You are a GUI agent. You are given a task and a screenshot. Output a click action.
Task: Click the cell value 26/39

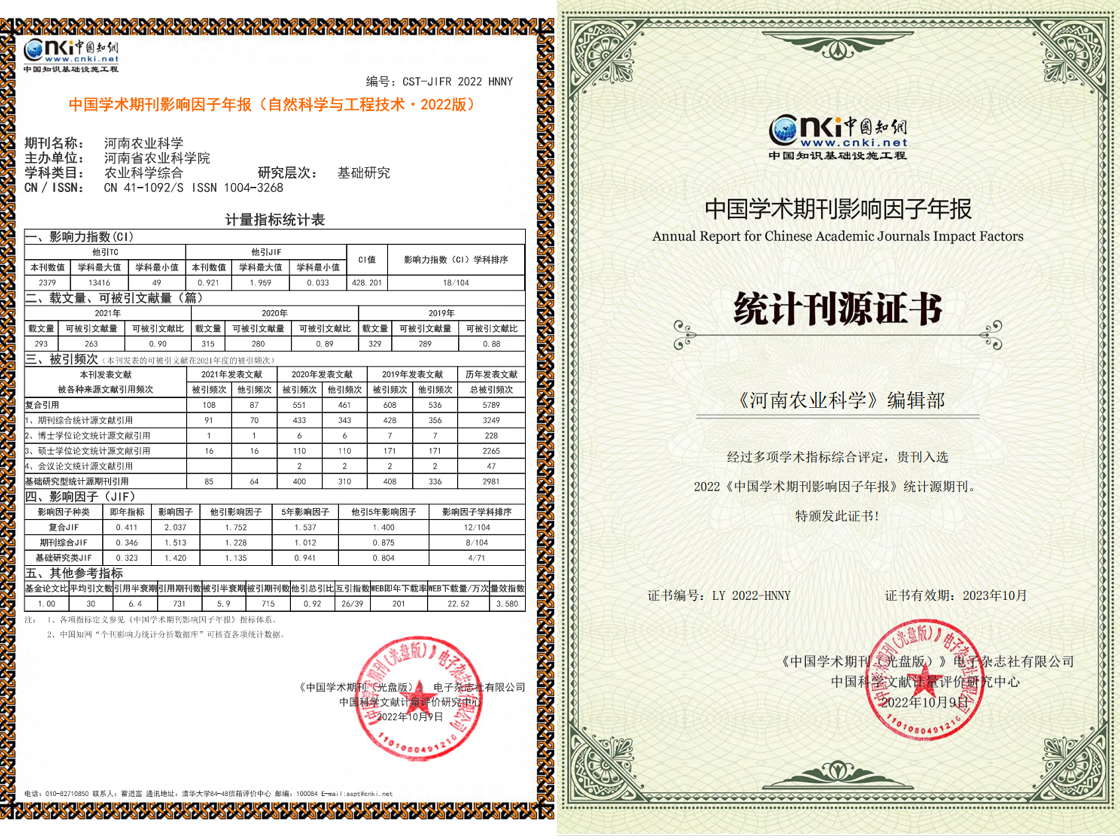click(x=352, y=604)
